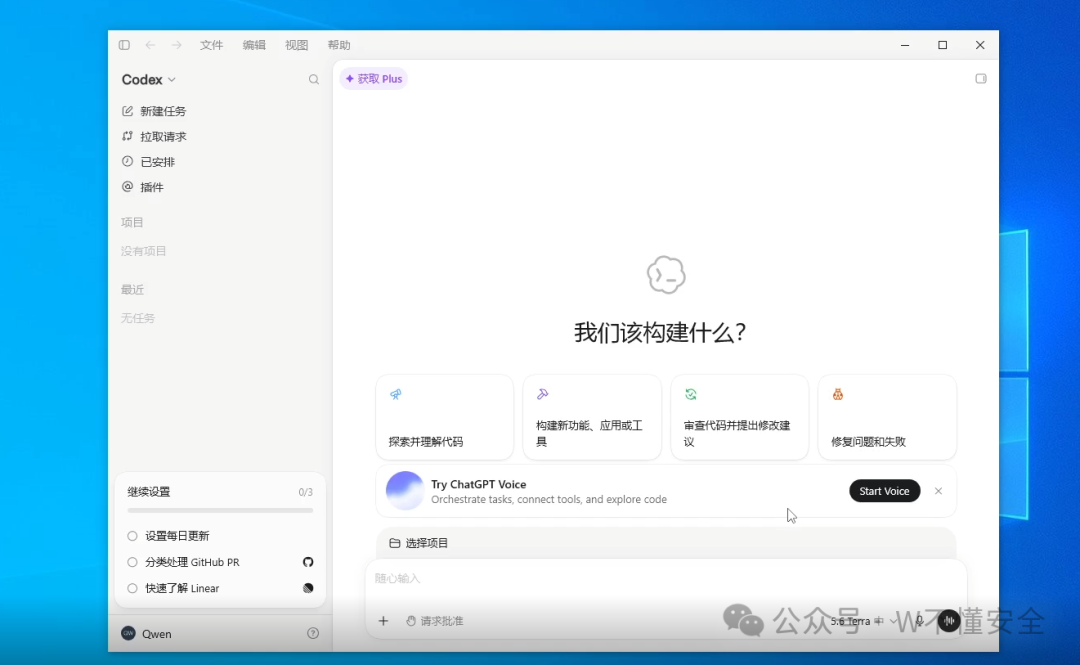This screenshot has height=665, width=1080.
Task: Click the Qwen account avatar
Action: coord(128,633)
